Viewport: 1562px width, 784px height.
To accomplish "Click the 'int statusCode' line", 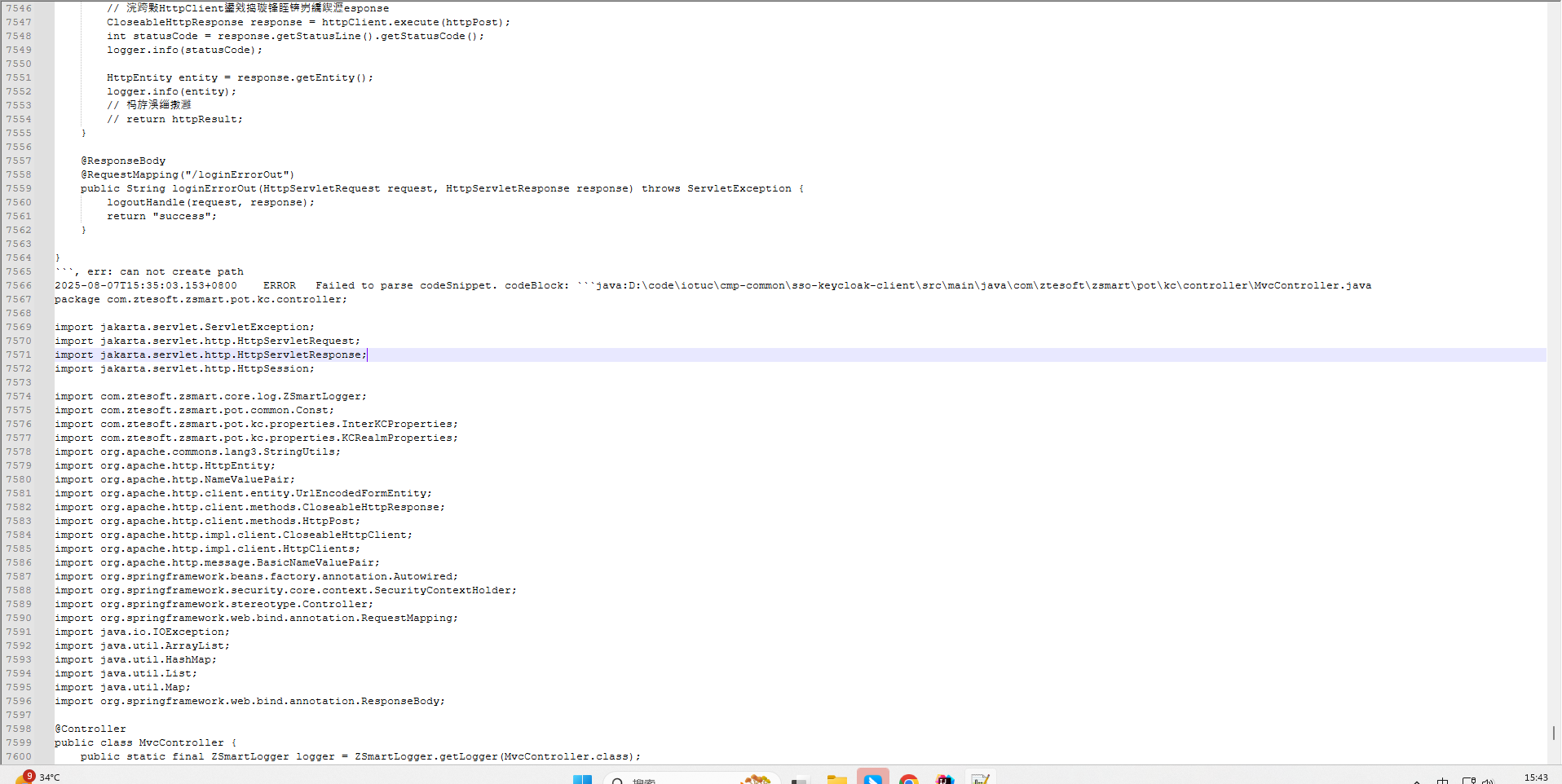I will coord(295,36).
